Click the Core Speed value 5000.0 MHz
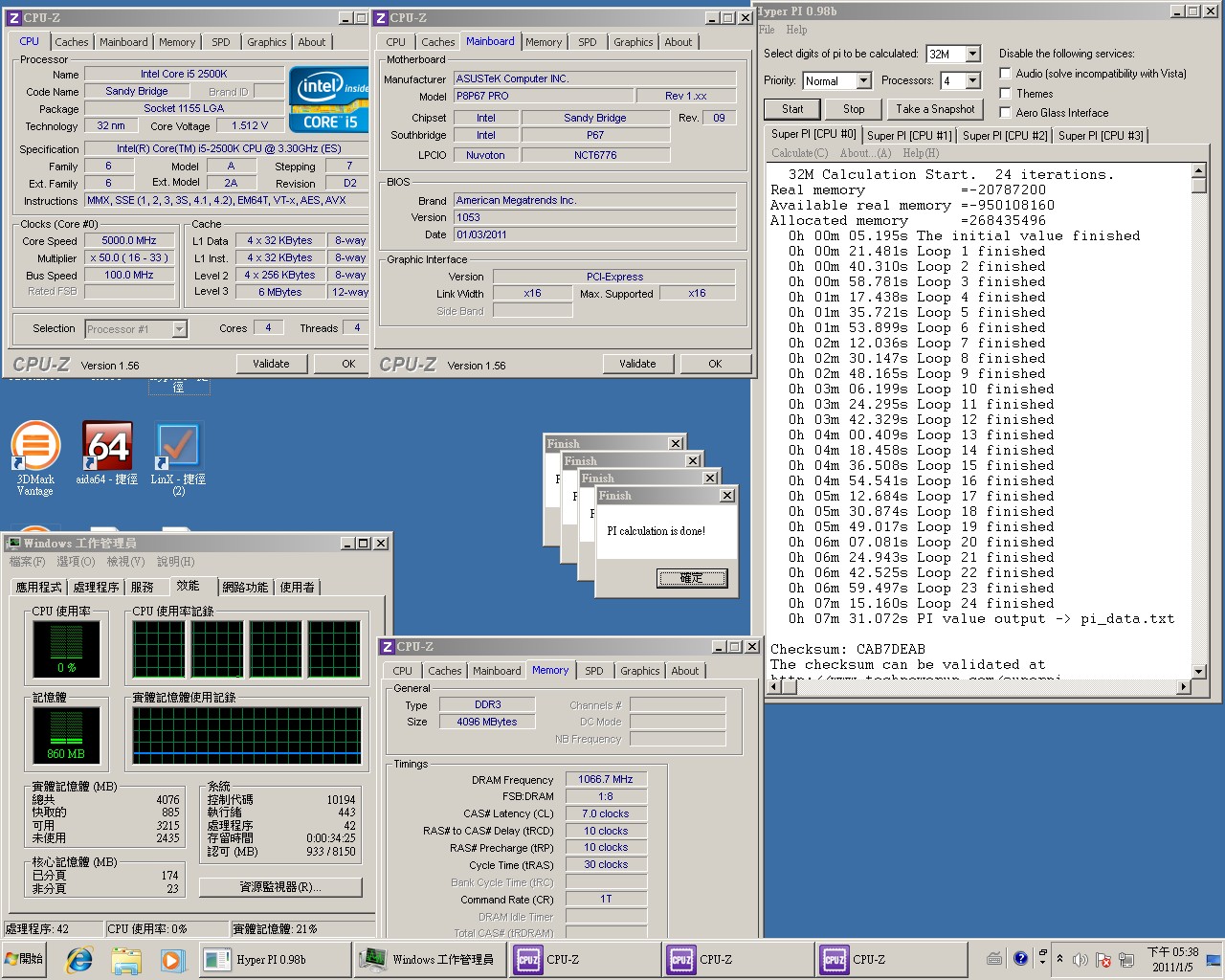This screenshot has height=980, width=1225. (129, 241)
